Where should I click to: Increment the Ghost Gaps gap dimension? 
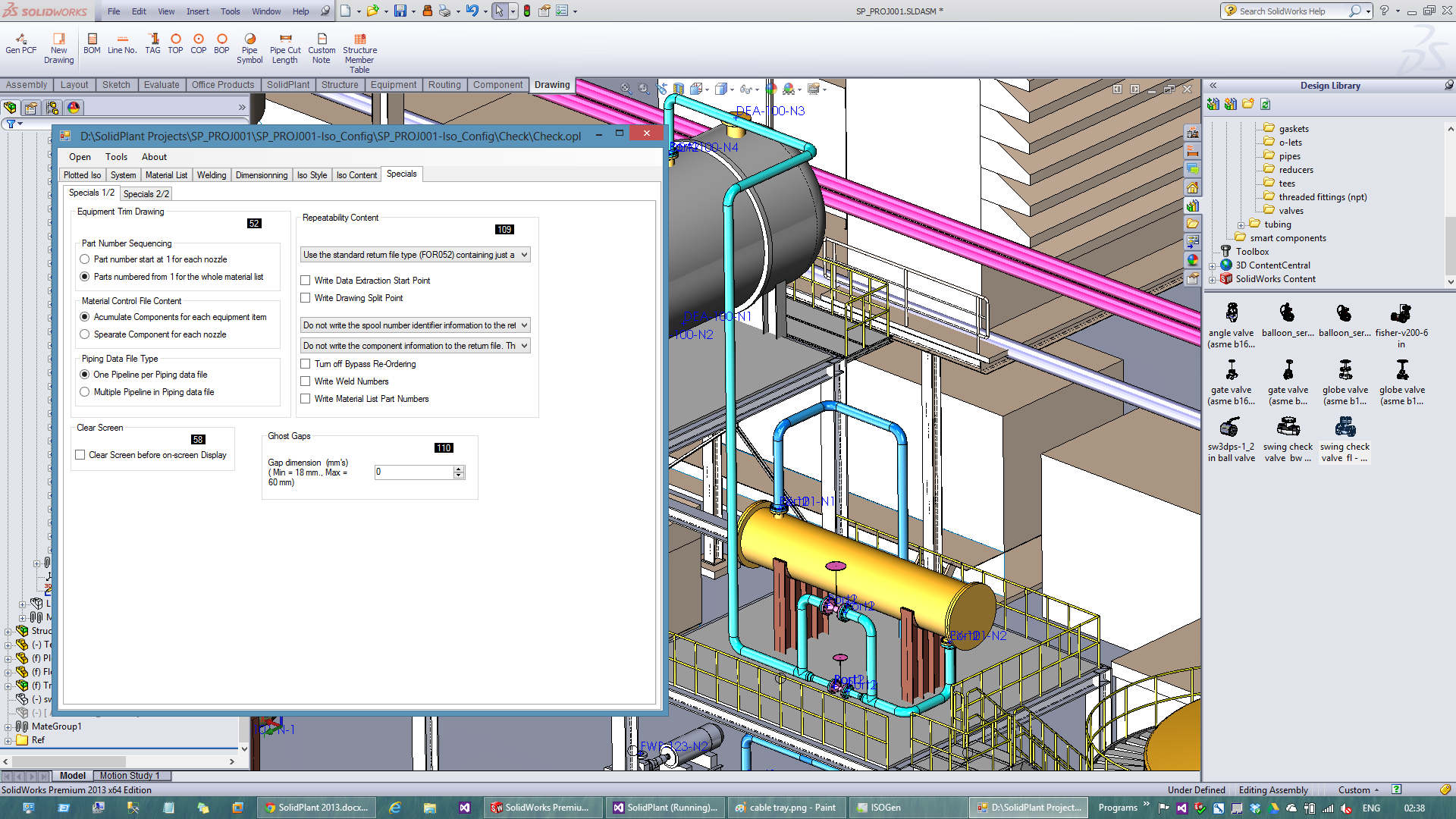[x=458, y=469]
